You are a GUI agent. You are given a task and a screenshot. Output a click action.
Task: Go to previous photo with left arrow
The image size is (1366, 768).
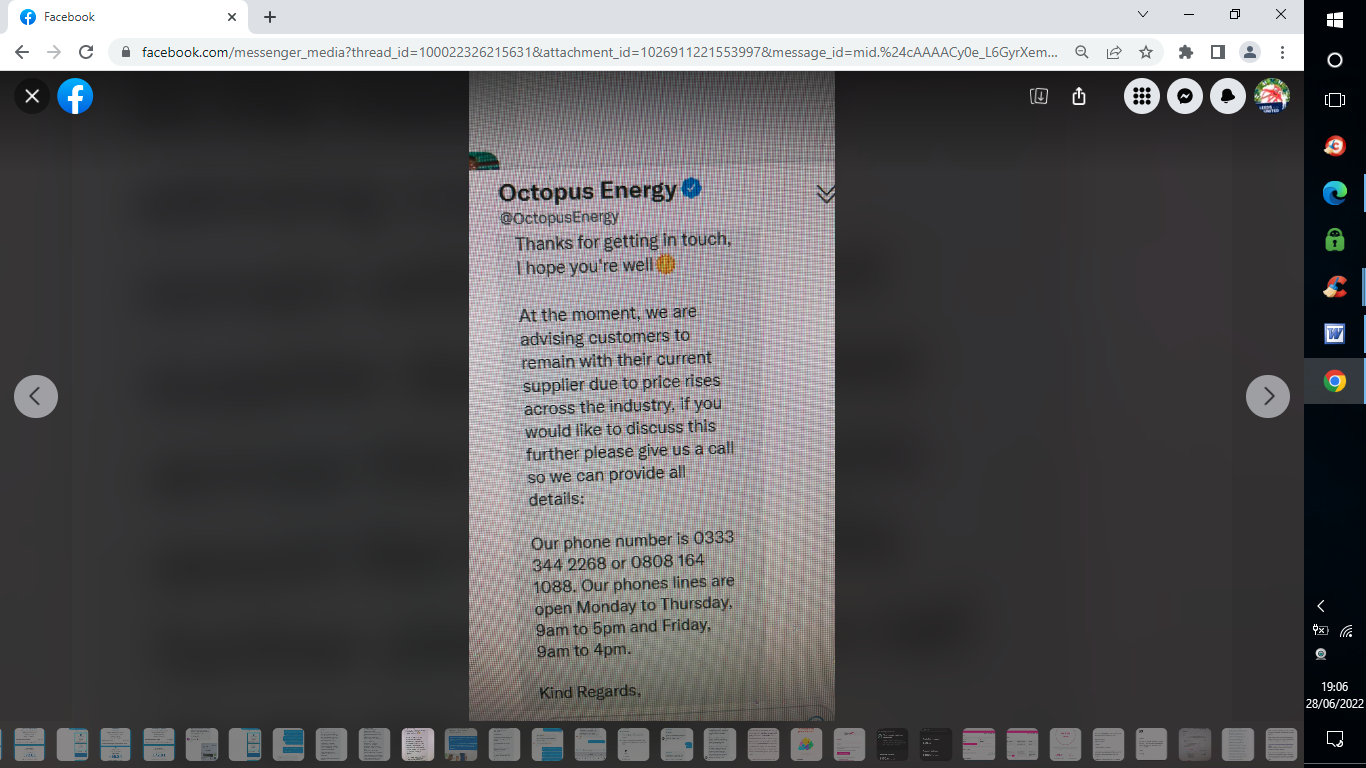point(36,396)
